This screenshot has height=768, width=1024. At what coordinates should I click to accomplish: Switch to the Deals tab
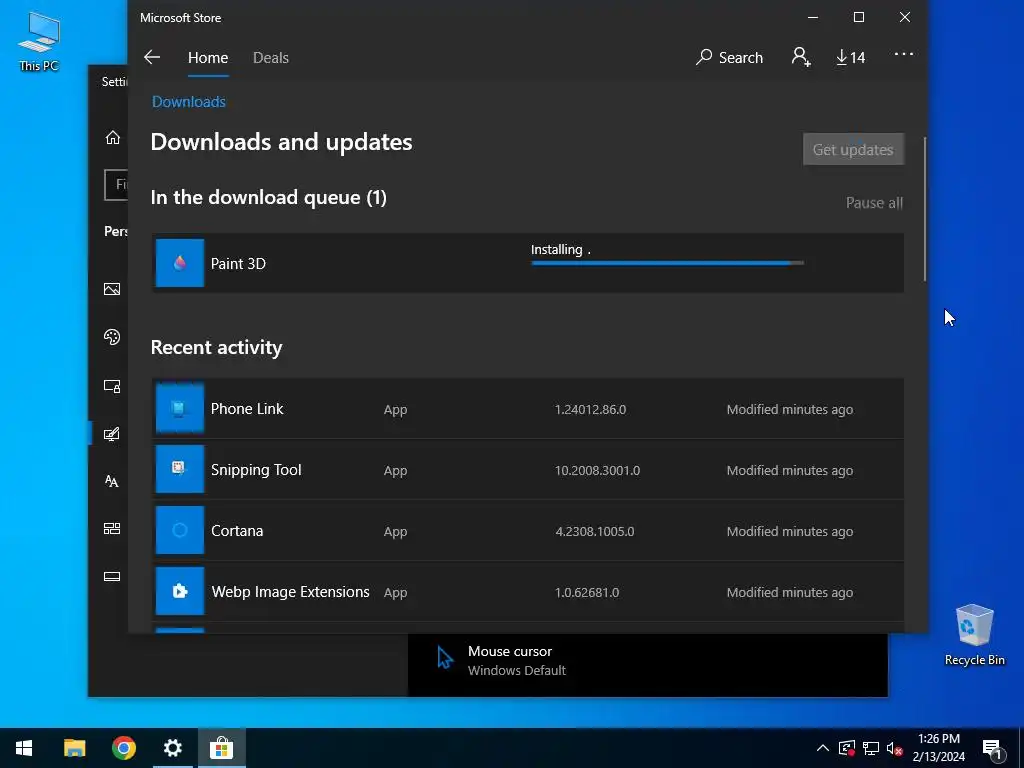coord(270,57)
